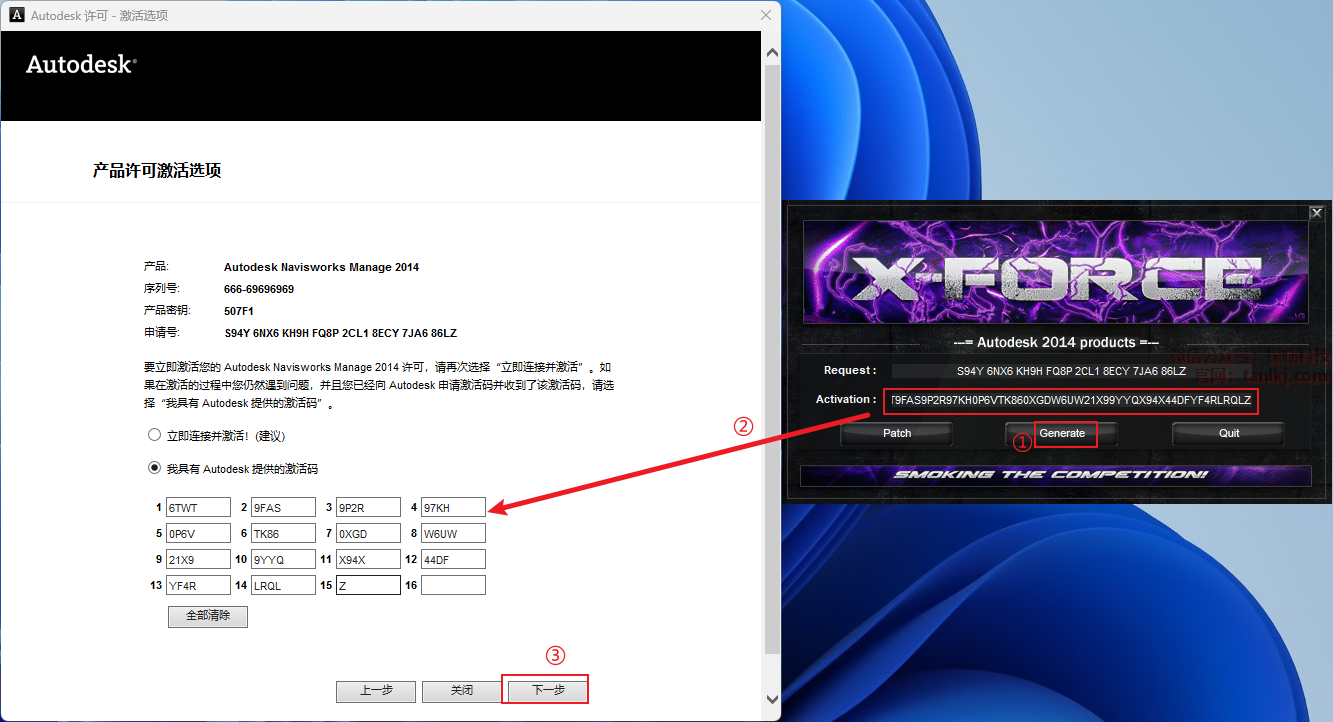Focus activation code field 8 with W6UW
1333x722 pixels.
point(453,533)
